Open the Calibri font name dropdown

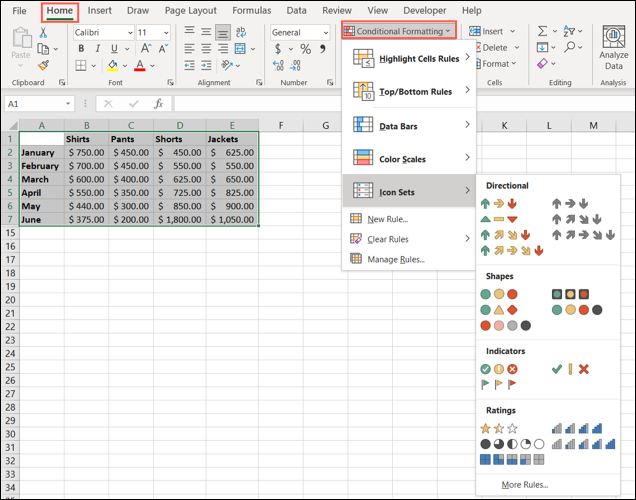[130, 32]
